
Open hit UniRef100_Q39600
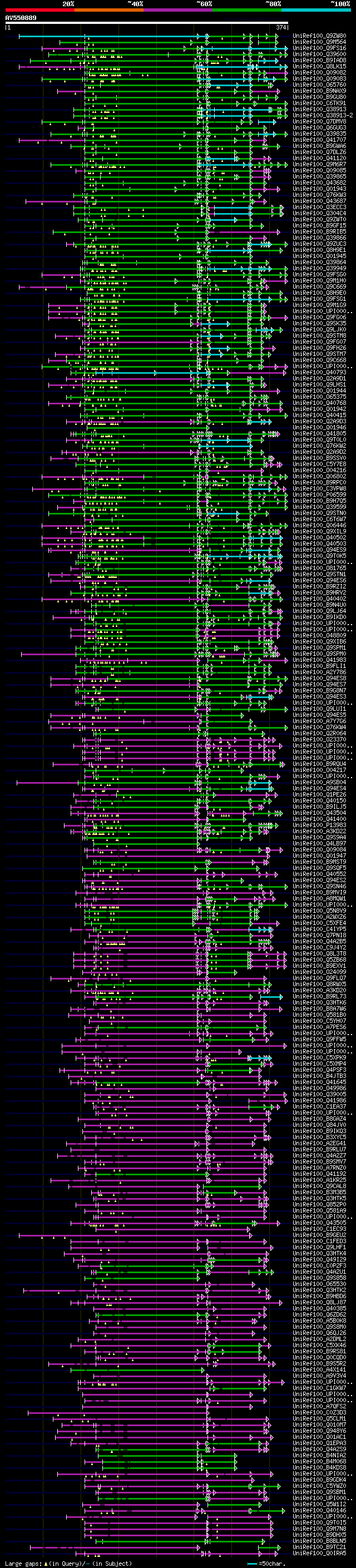point(319,54)
